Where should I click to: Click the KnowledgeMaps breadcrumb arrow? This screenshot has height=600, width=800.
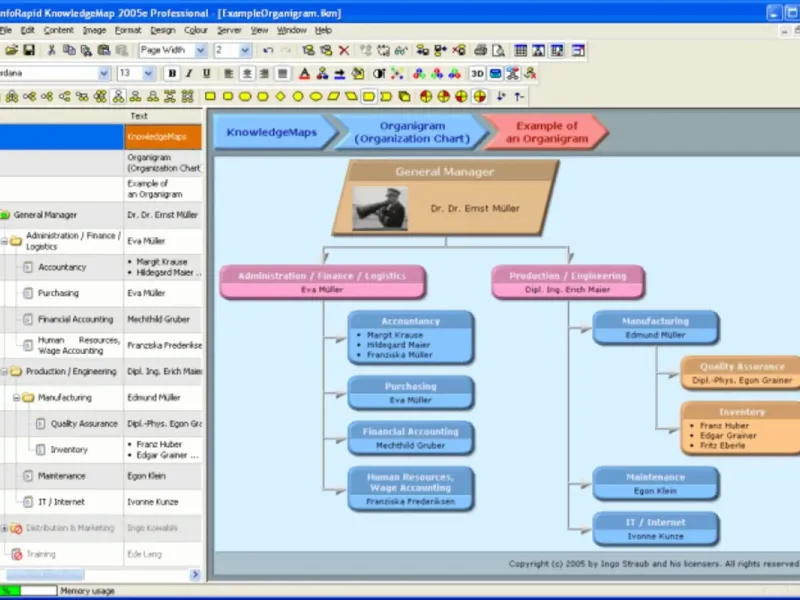276,132
